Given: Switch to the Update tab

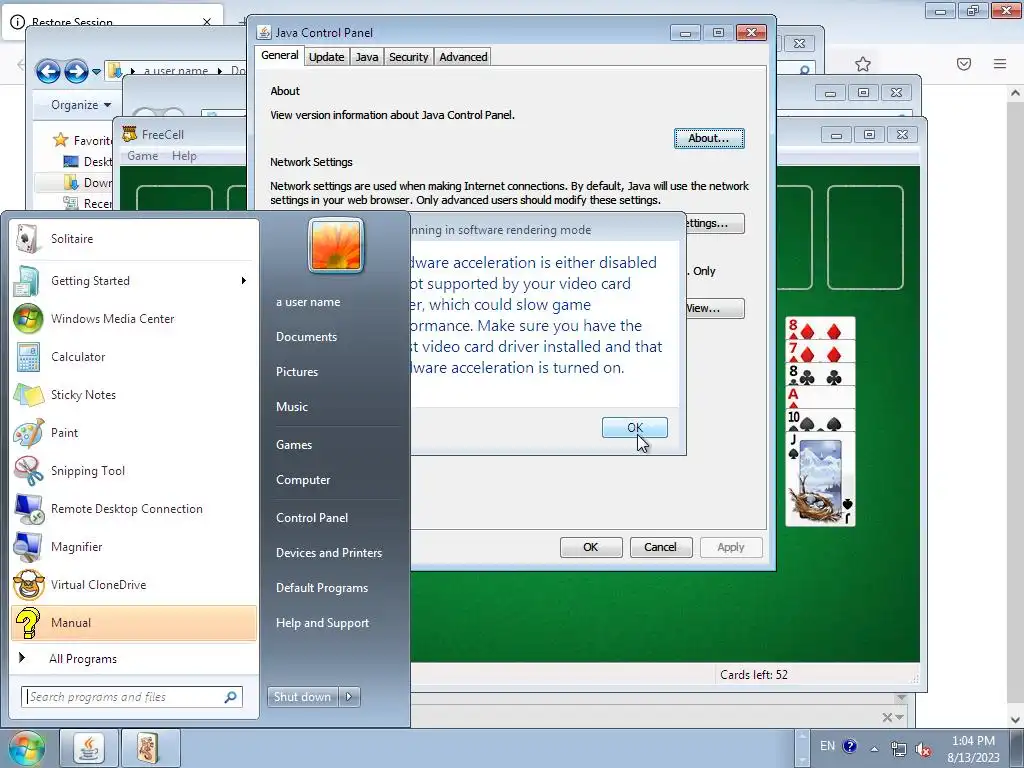Looking at the screenshot, I should pos(327,57).
